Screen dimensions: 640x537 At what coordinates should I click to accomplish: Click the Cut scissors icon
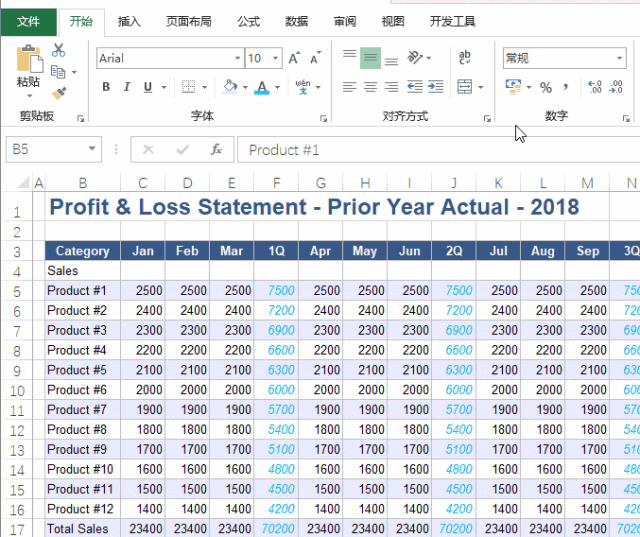[x=58, y=50]
